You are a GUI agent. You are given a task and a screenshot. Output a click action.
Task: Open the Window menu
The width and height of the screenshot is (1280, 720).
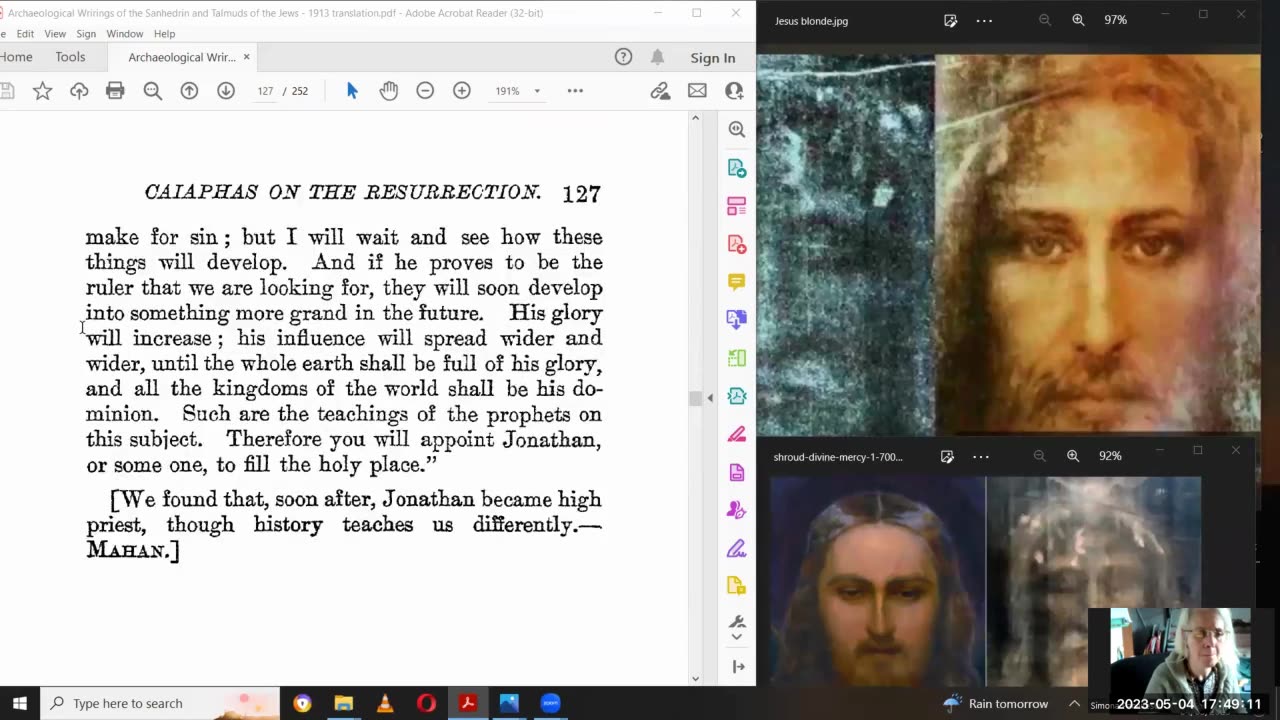(125, 34)
